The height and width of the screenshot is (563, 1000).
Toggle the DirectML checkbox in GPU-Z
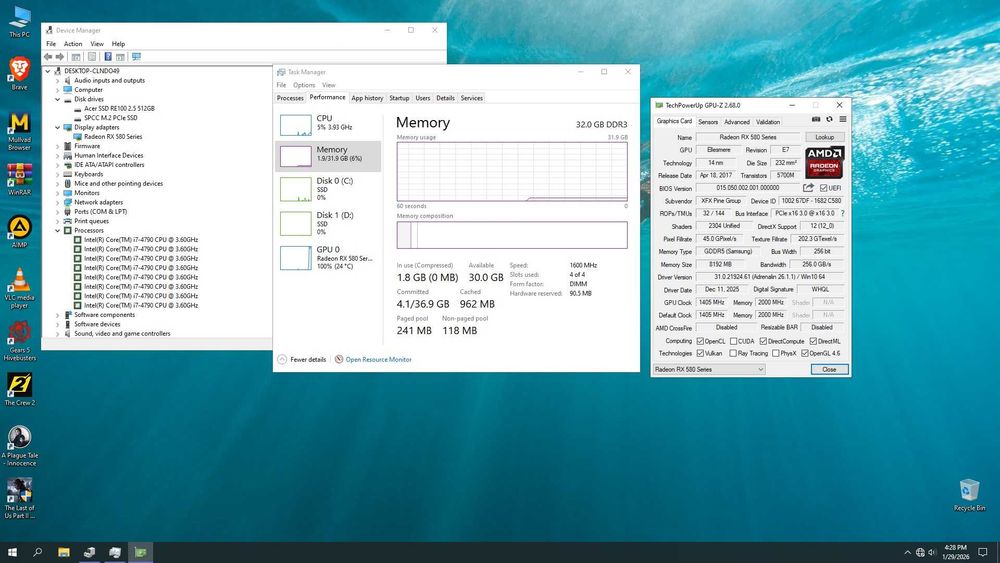813,341
